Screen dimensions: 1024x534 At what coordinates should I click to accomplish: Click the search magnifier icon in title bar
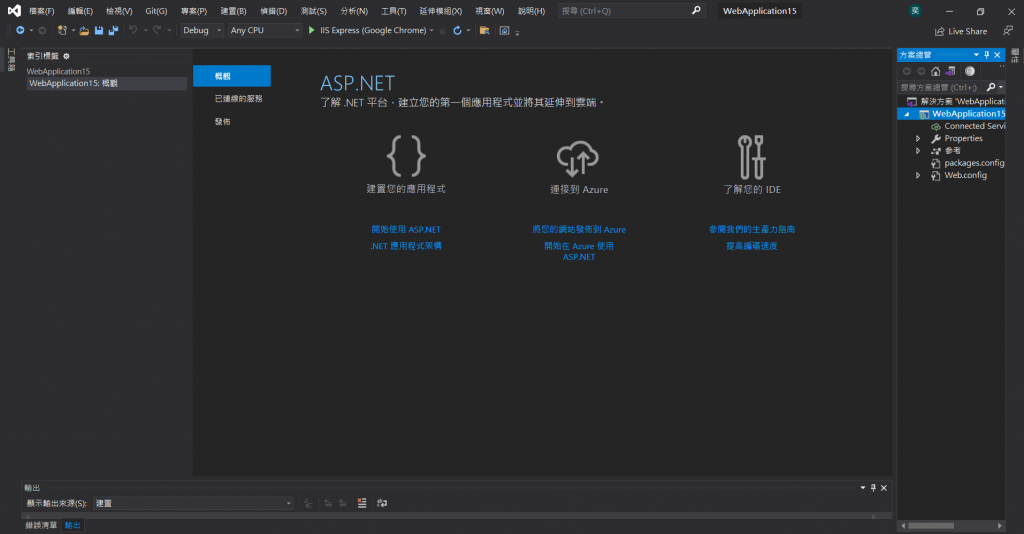tap(696, 10)
